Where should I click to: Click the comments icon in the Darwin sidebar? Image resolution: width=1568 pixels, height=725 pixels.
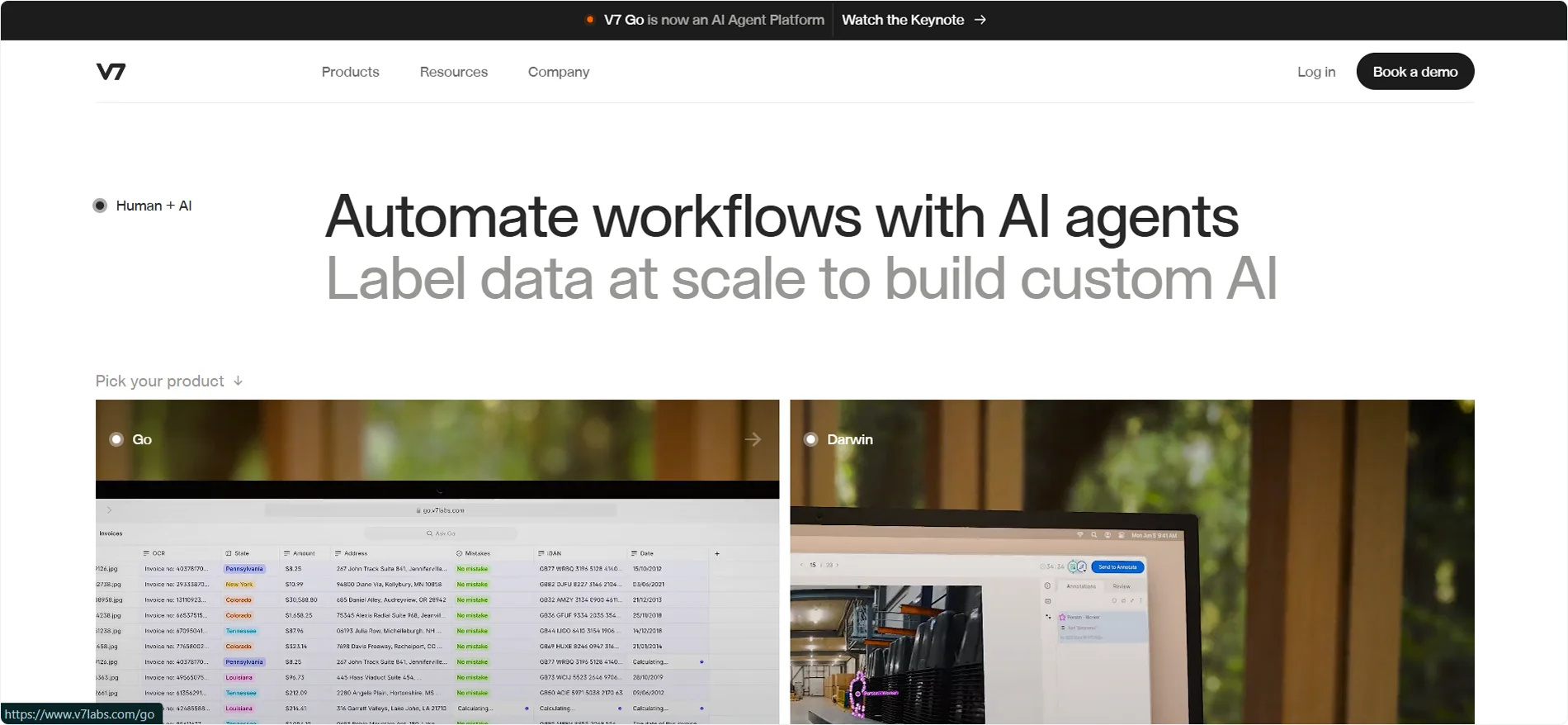click(x=1047, y=601)
